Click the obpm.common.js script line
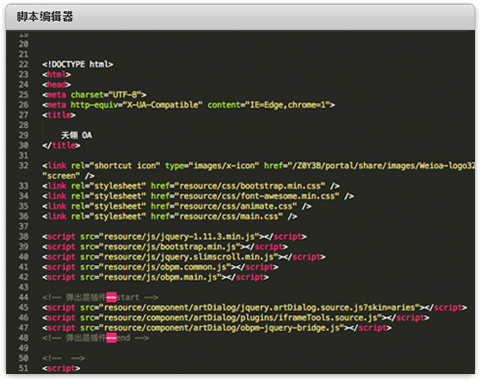 click(160, 267)
